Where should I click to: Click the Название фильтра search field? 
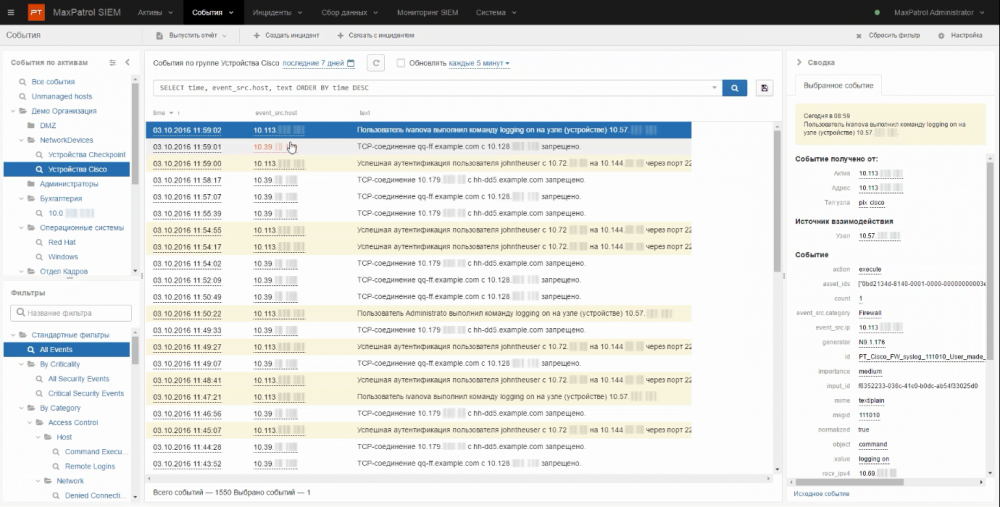(70, 314)
